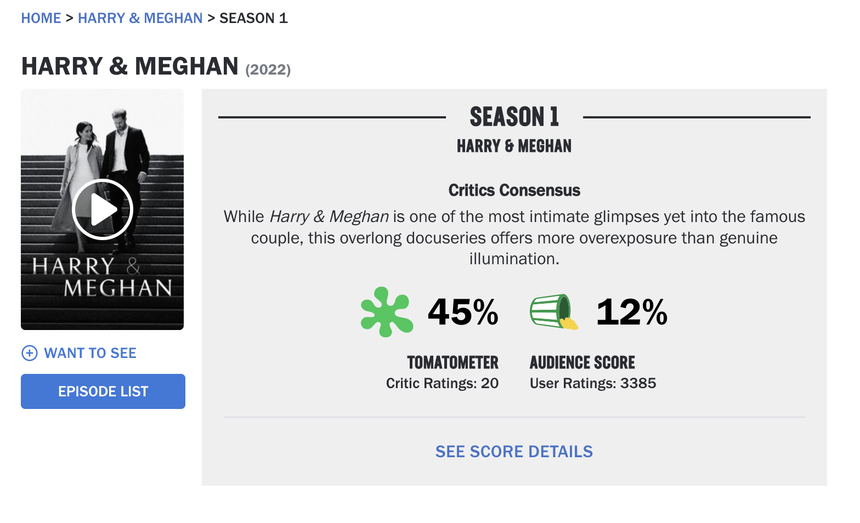Click the Season 1 breadcrumb text
860x523 pixels.
tap(253, 18)
